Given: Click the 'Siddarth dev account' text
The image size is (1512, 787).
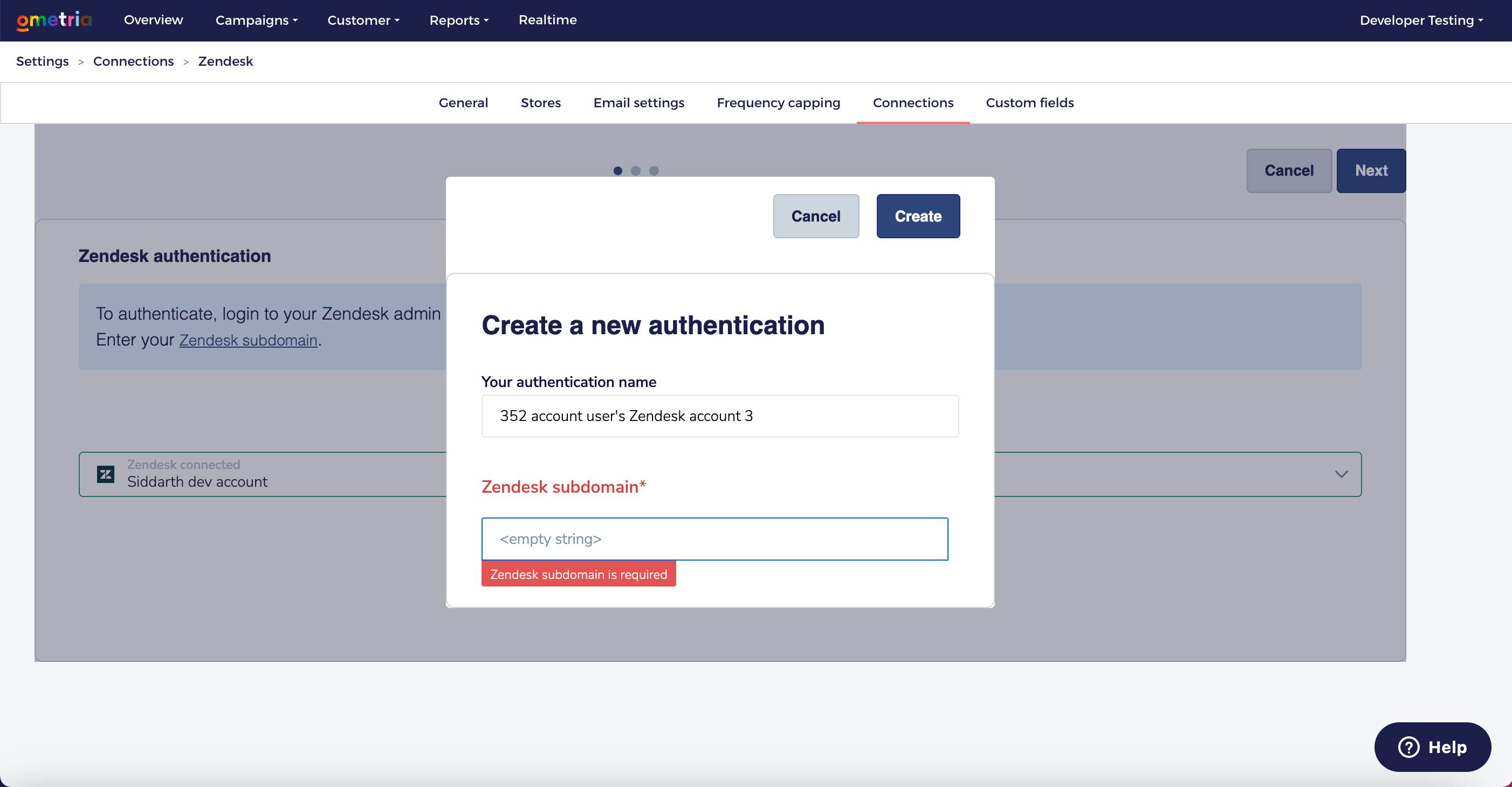Looking at the screenshot, I should click(x=197, y=482).
